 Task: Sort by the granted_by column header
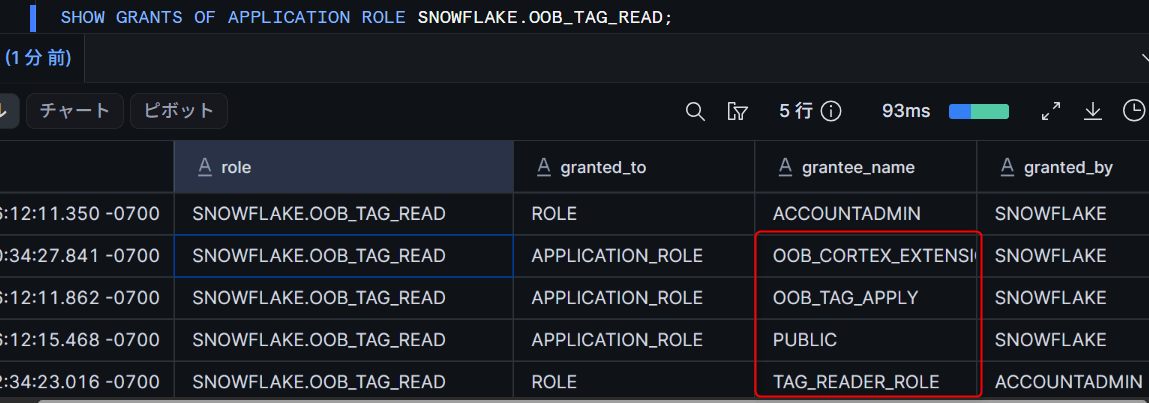coord(1063,167)
